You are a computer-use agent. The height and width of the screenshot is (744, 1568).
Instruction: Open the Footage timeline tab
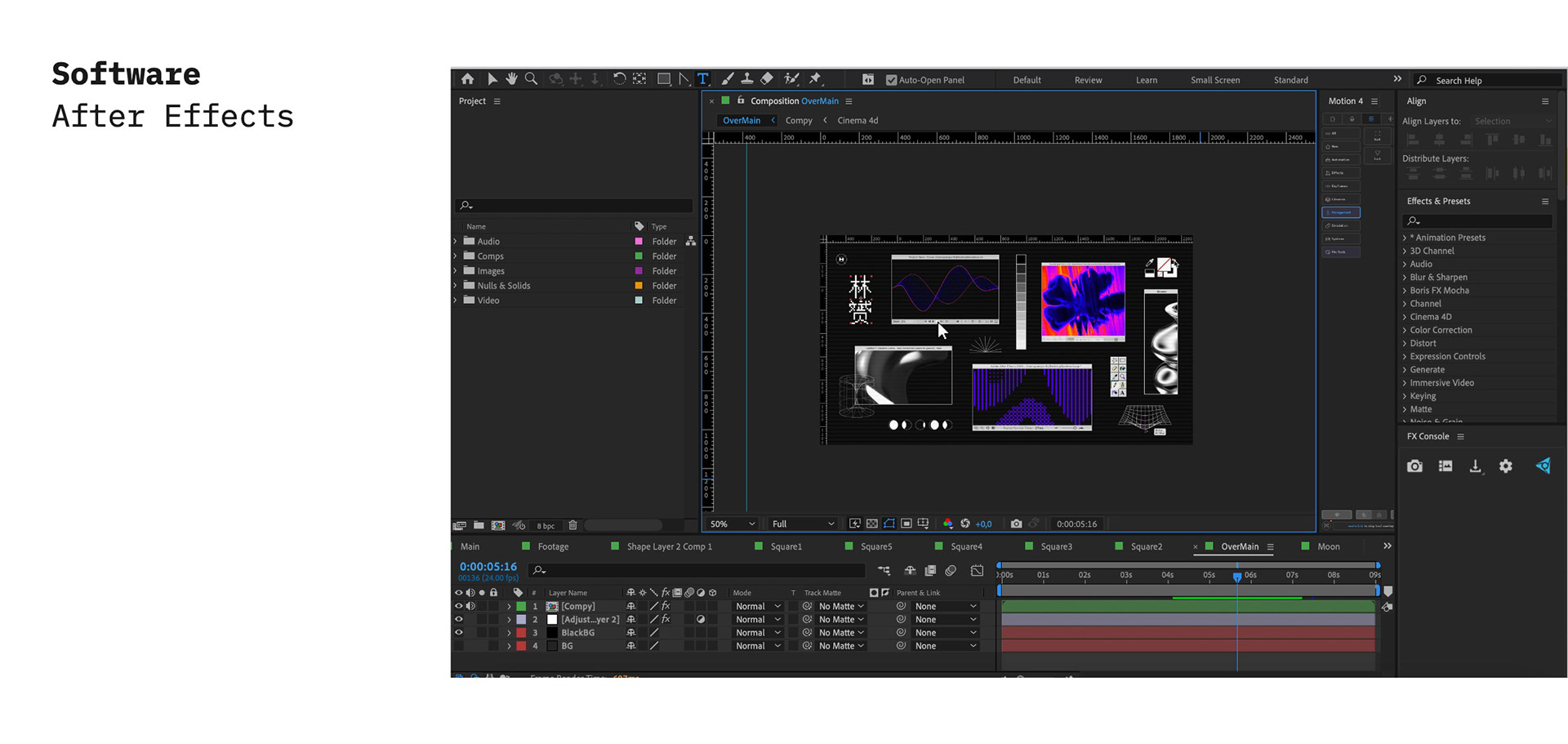click(553, 546)
